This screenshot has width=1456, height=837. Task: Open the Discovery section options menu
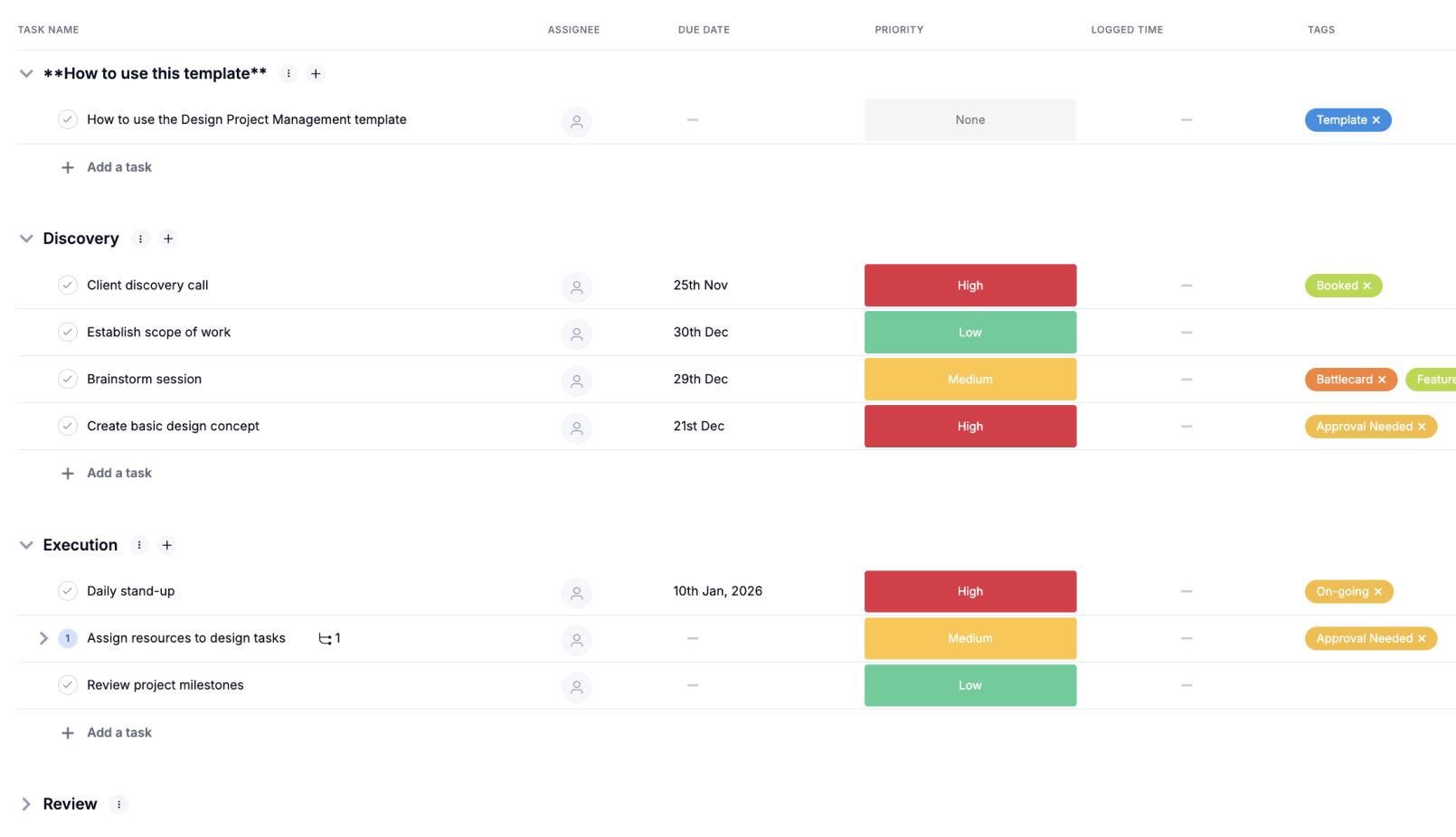[x=140, y=239]
